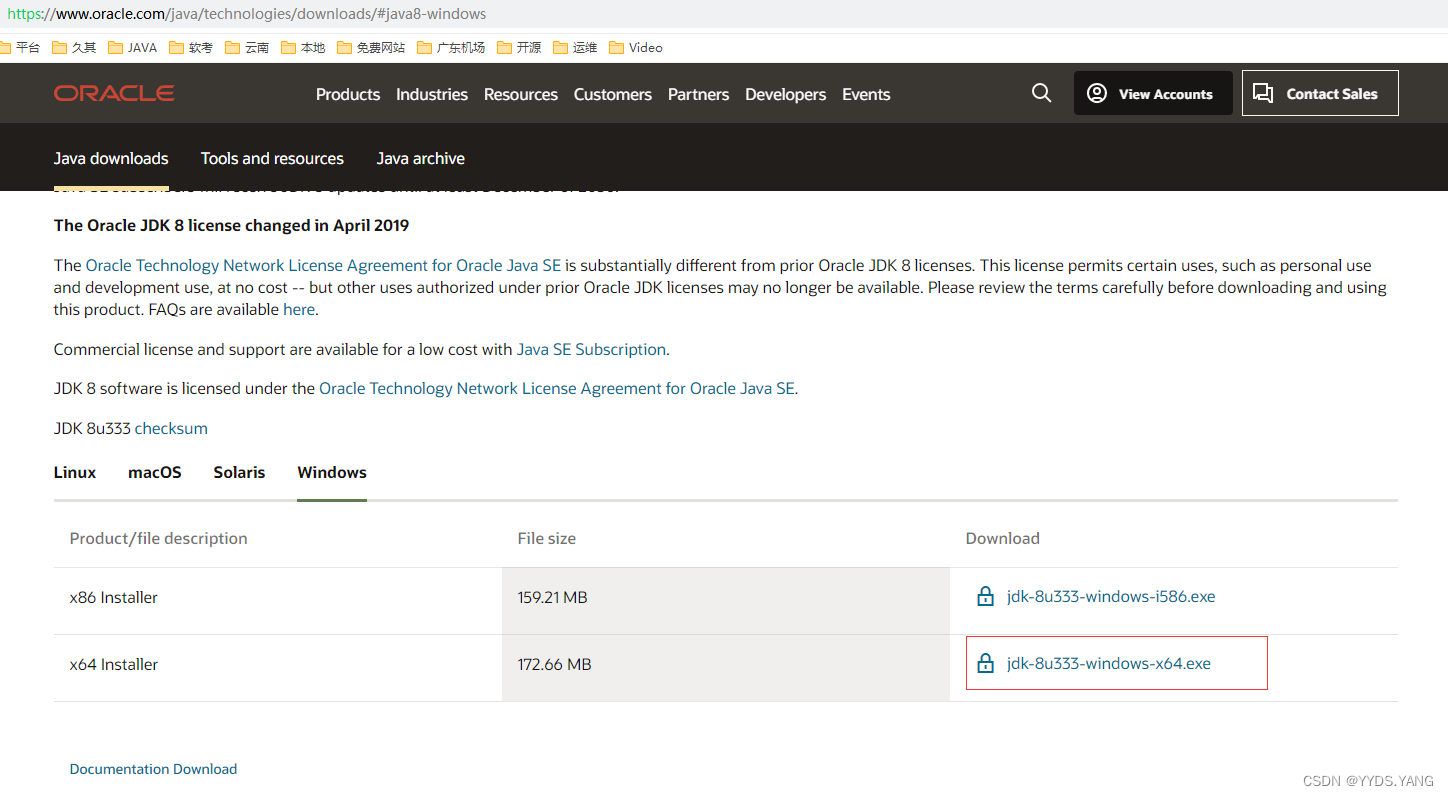Image resolution: width=1448 pixels, height=796 pixels.
Task: Click the Oracle logo
Action: coord(114,93)
